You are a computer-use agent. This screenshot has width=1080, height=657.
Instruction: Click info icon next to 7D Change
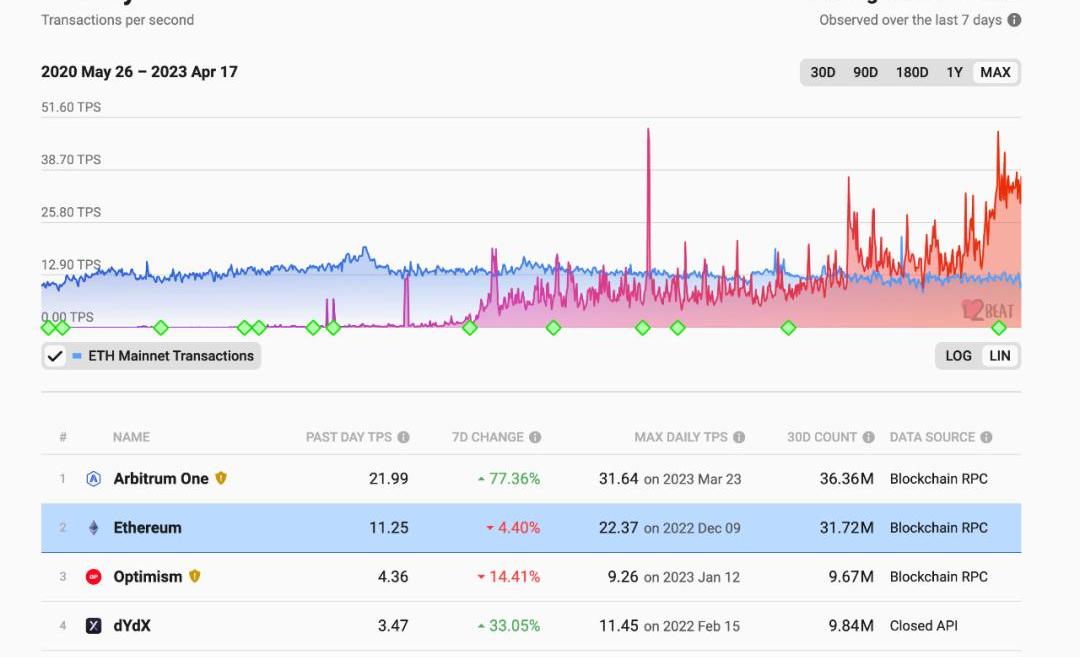pyautogui.click(x=535, y=437)
